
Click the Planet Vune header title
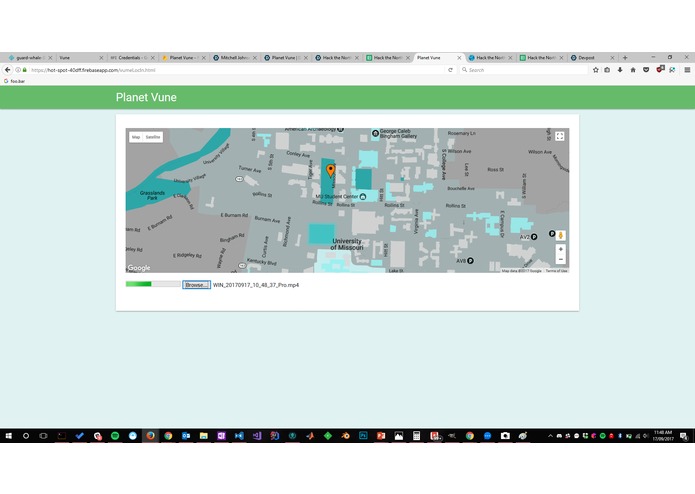pyautogui.click(x=146, y=97)
